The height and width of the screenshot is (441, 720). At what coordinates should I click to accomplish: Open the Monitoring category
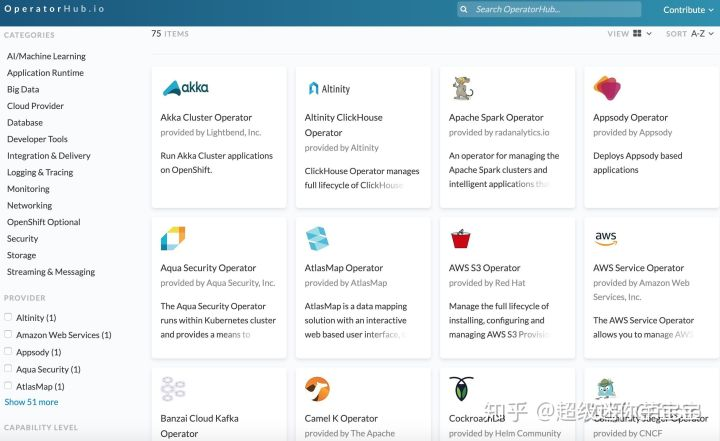point(28,189)
